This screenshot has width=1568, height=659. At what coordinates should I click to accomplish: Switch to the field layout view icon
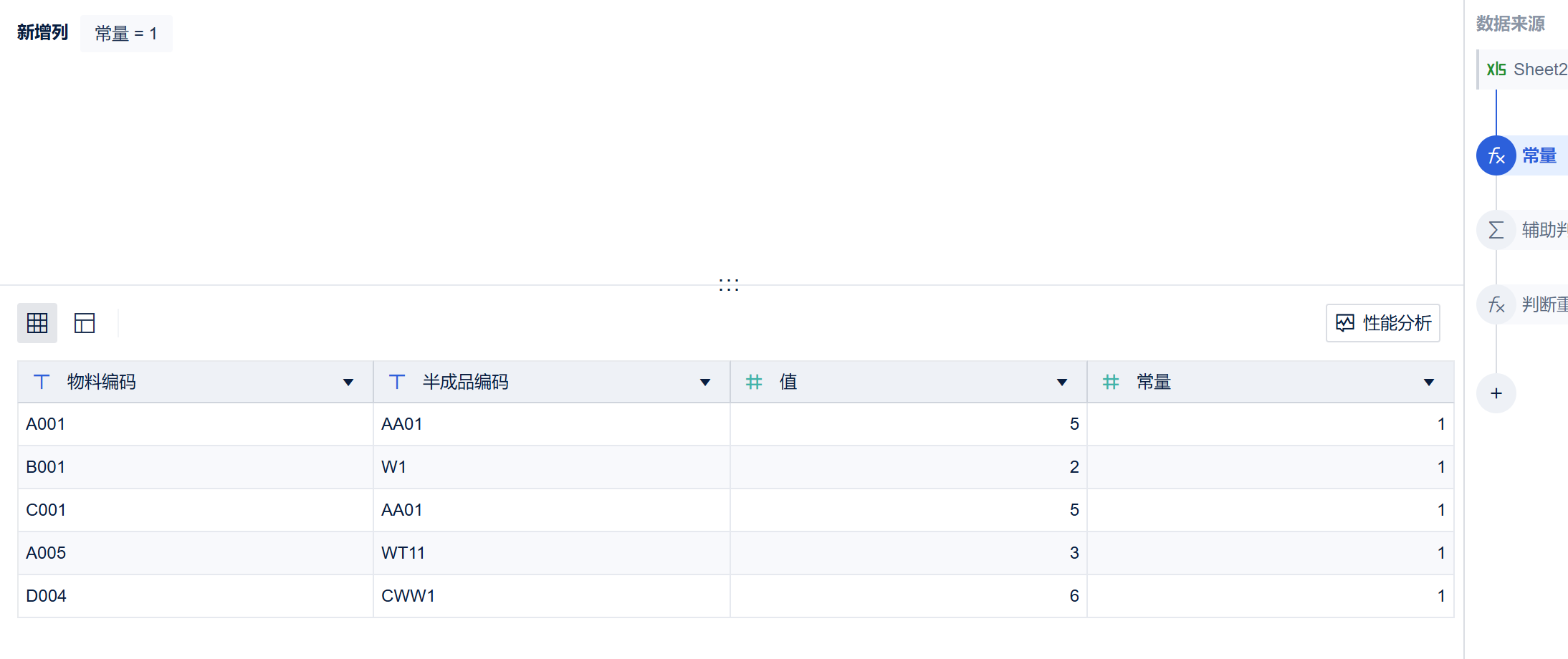[x=85, y=323]
